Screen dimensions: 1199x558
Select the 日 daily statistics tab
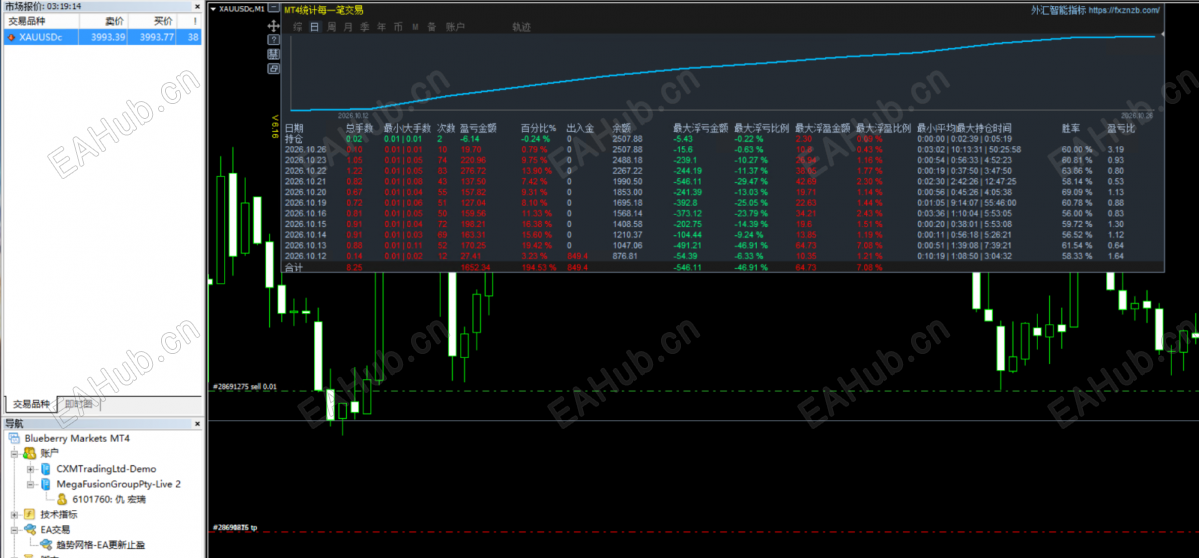pos(314,27)
